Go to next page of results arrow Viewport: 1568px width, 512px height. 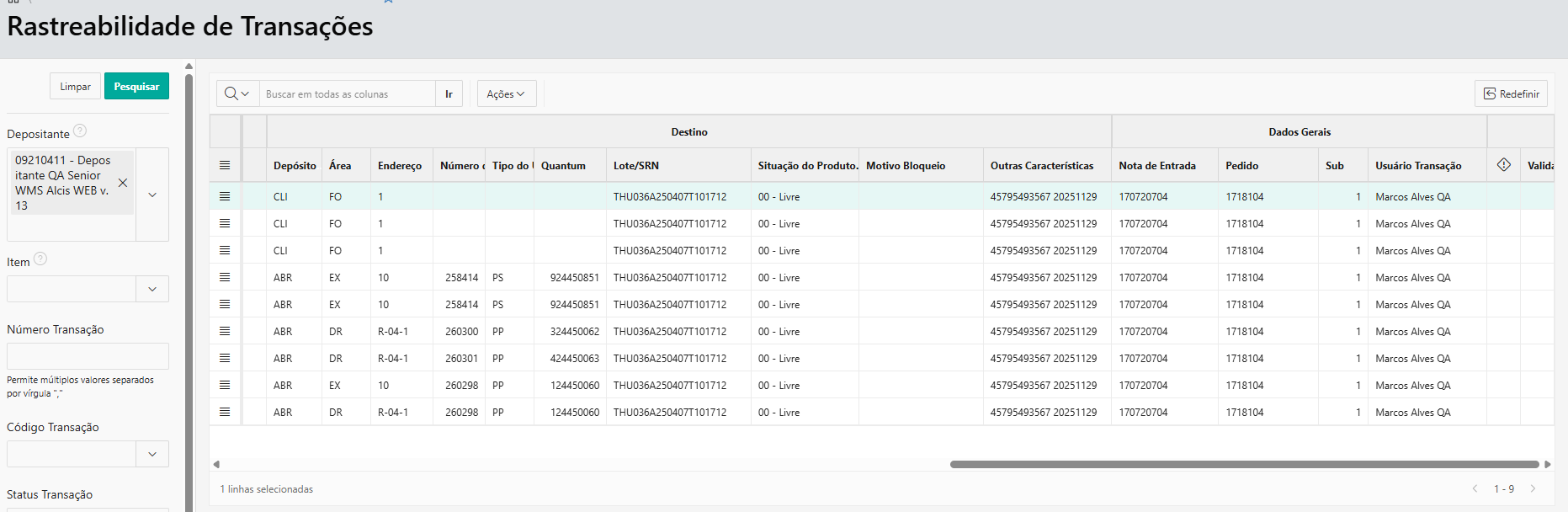[x=1533, y=488]
